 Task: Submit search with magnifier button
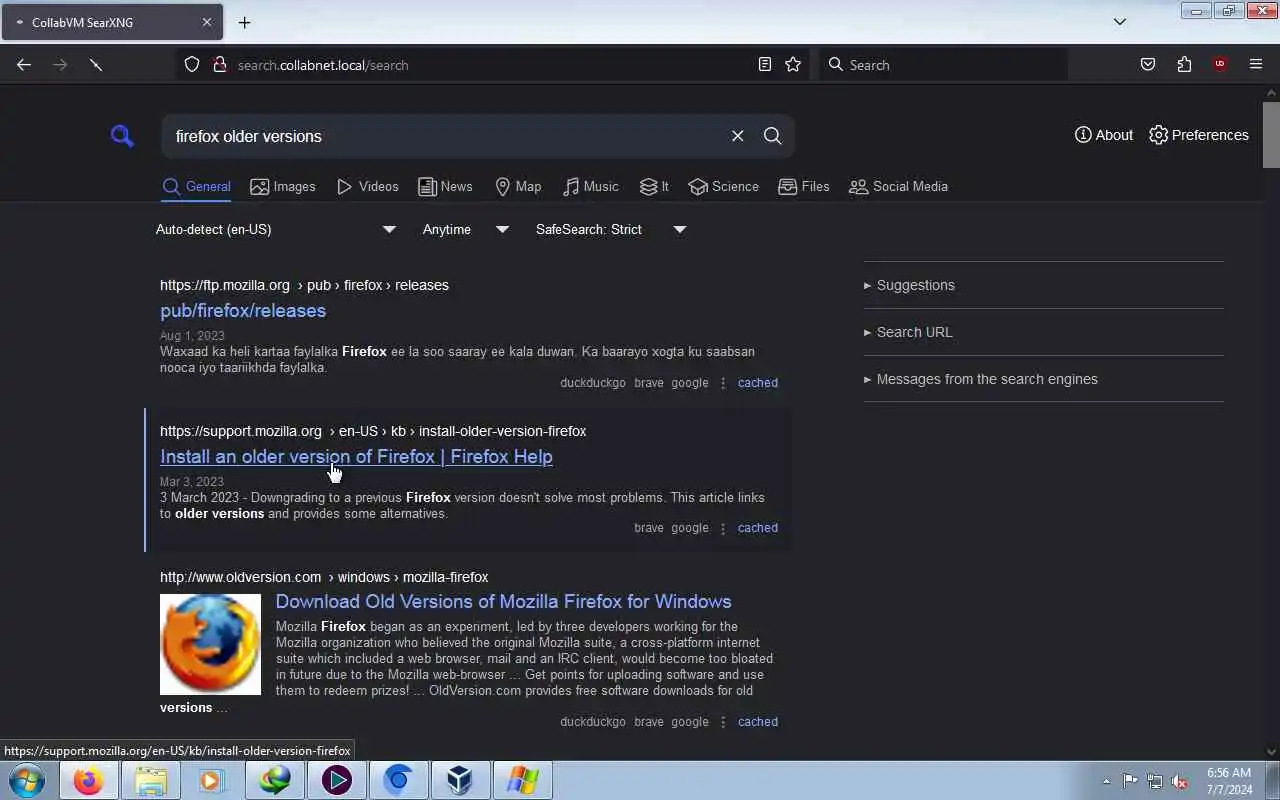pos(772,136)
